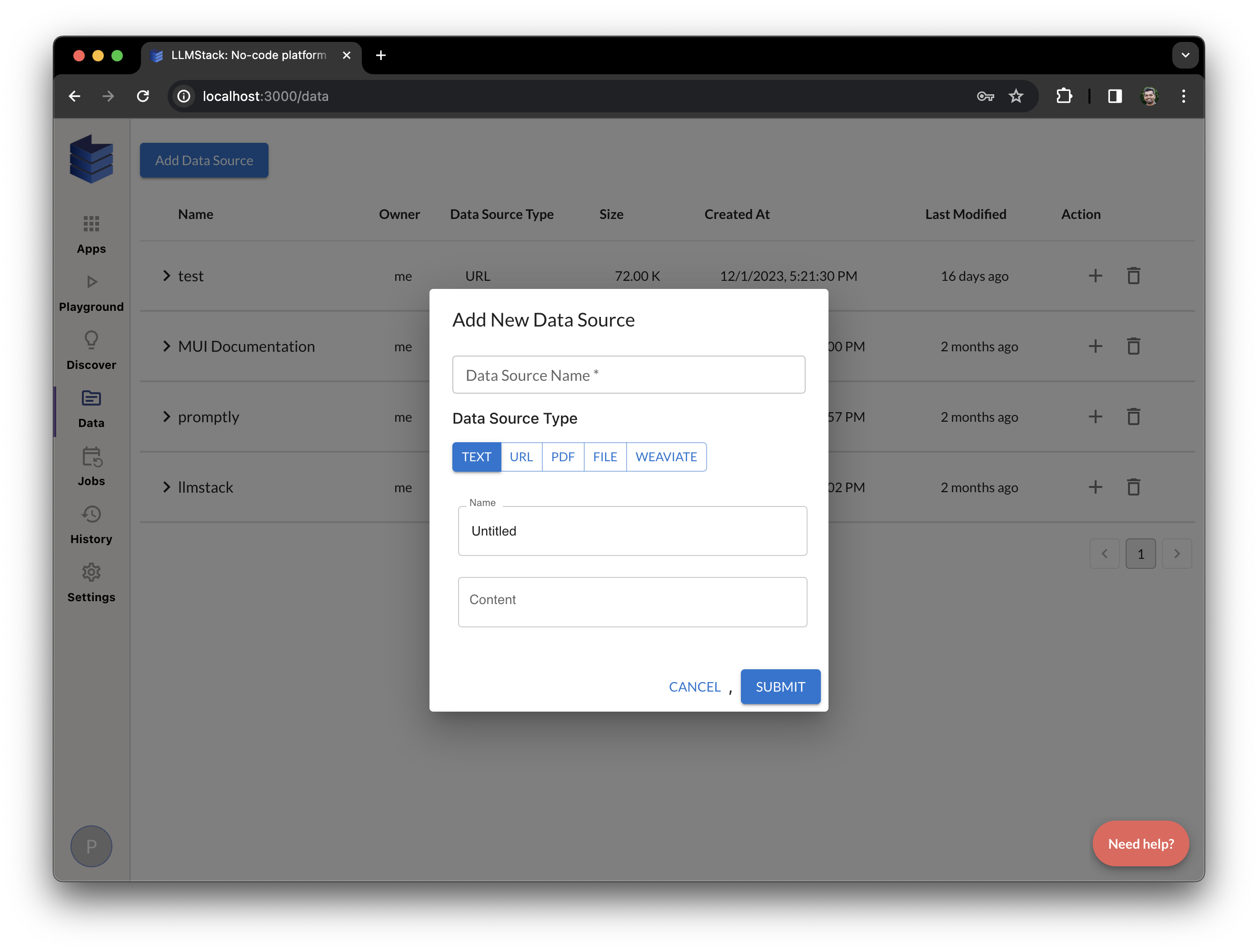The image size is (1258, 952).
Task: Select the WEAVIATE data source type
Action: (x=666, y=456)
